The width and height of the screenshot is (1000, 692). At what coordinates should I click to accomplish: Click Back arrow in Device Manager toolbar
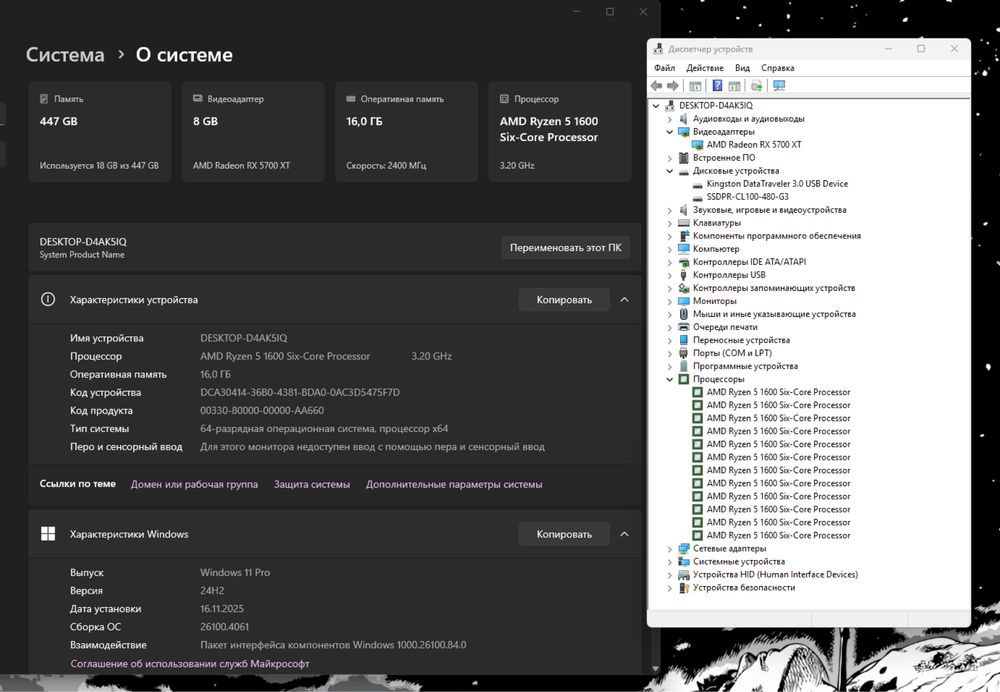[656, 85]
